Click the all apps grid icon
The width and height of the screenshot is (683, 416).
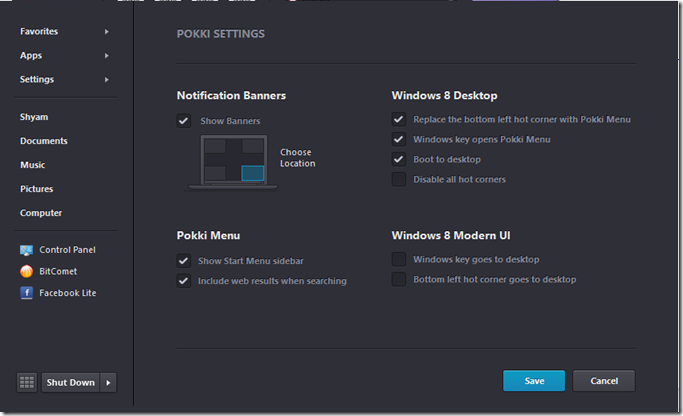click(27, 382)
